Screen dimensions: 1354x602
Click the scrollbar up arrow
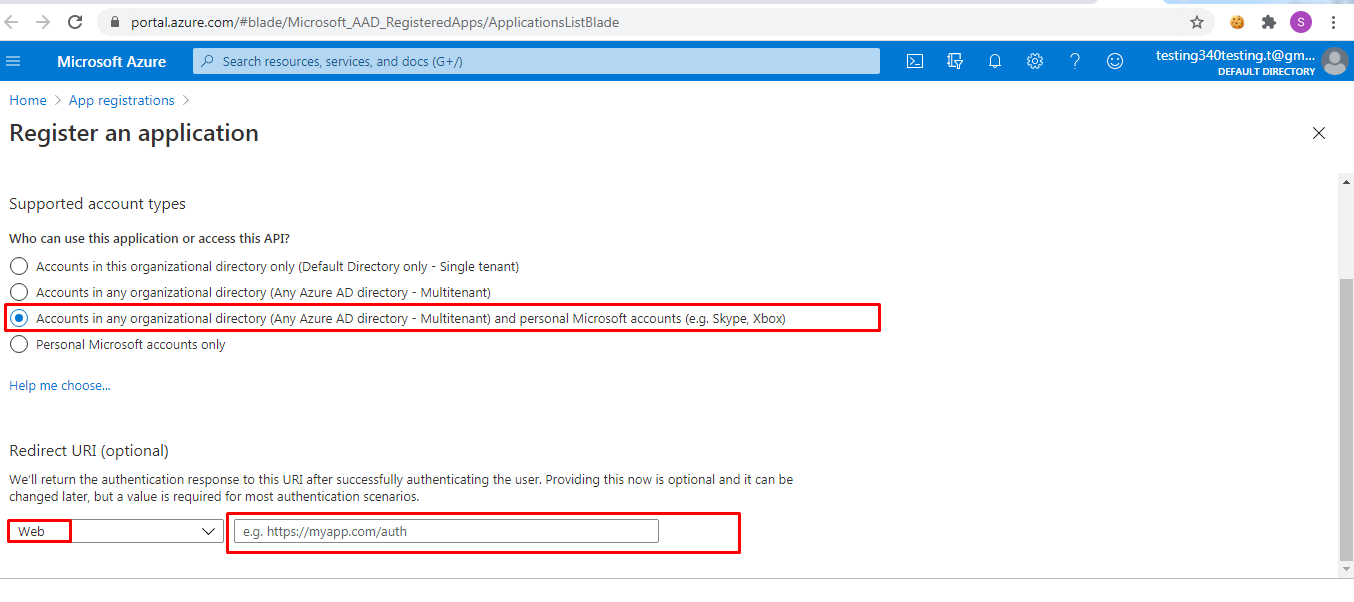click(x=1345, y=181)
